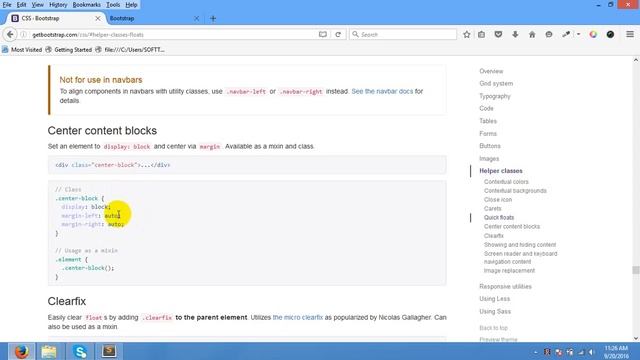Switch to the second Bootstrap tab
Image resolution: width=640 pixels, height=360 pixels.
(154, 18)
